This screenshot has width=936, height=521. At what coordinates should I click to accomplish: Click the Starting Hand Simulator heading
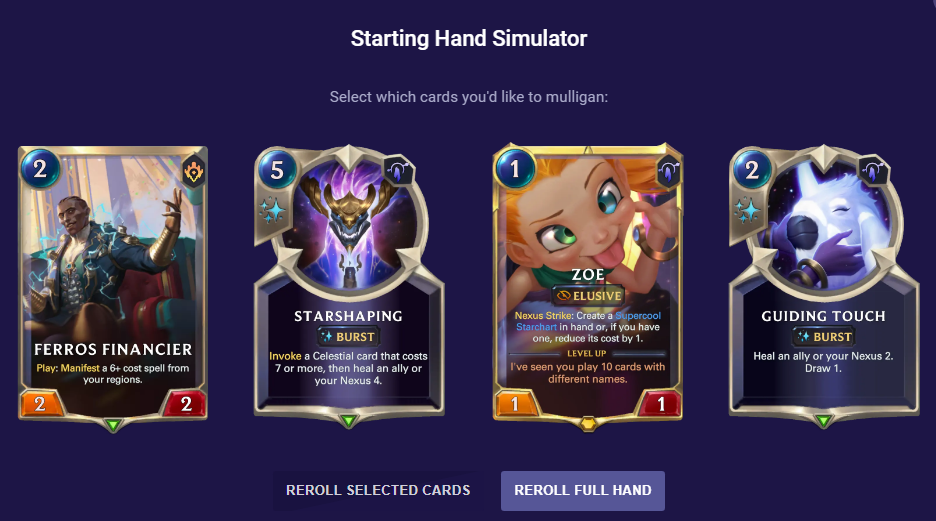pos(469,38)
